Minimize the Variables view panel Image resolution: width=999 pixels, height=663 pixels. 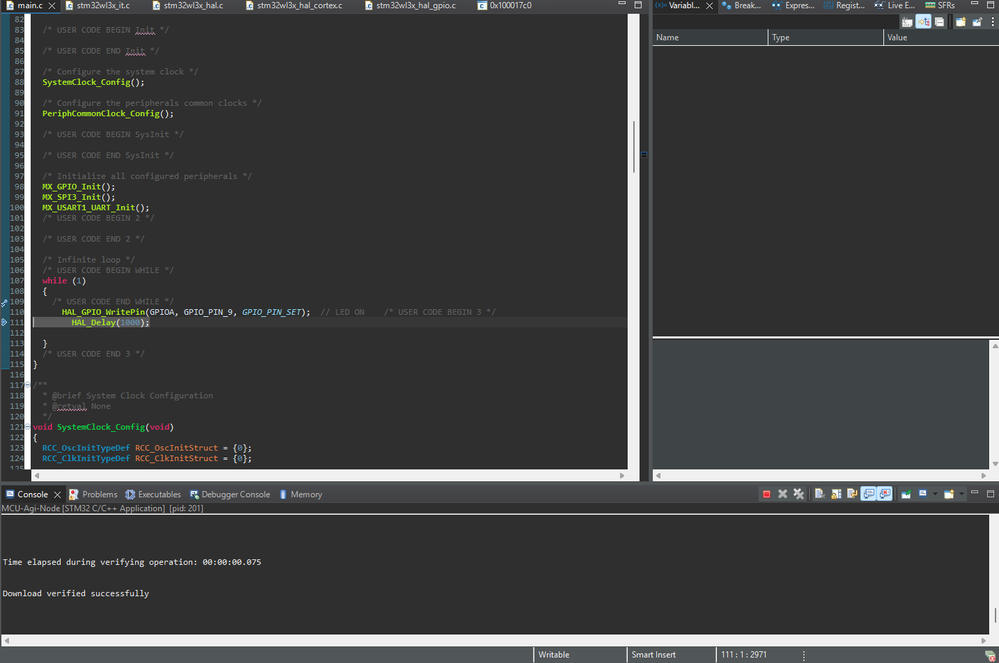(x=974, y=4)
